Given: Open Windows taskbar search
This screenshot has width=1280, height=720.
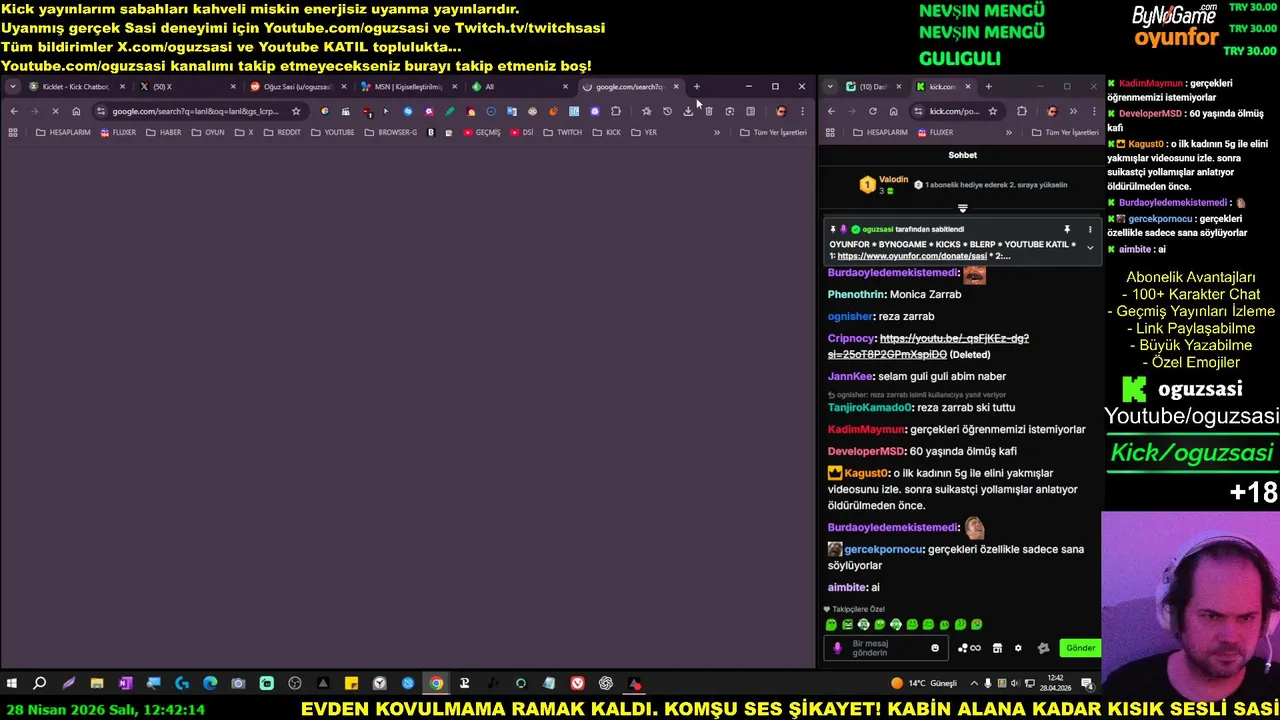Looking at the screenshot, I should click(40, 684).
